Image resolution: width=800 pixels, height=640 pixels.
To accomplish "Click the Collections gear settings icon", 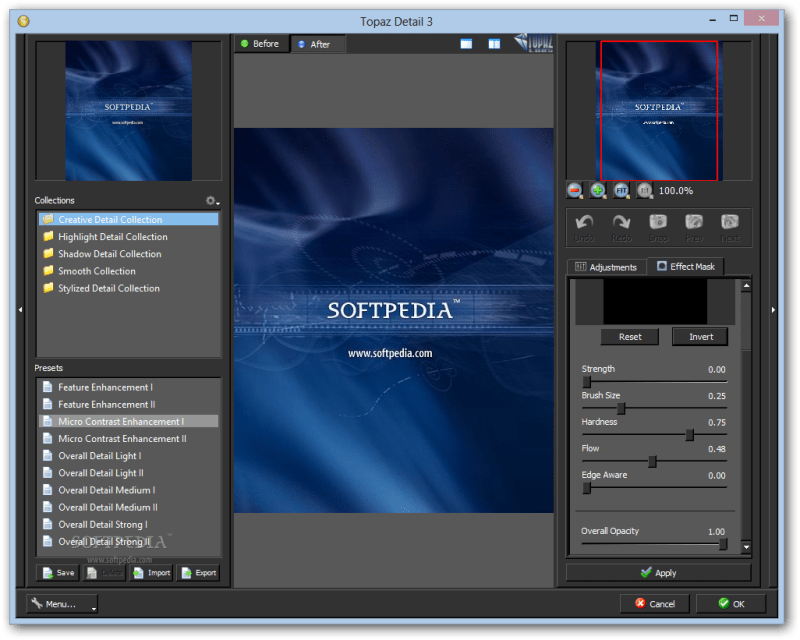I will pyautogui.click(x=210, y=201).
